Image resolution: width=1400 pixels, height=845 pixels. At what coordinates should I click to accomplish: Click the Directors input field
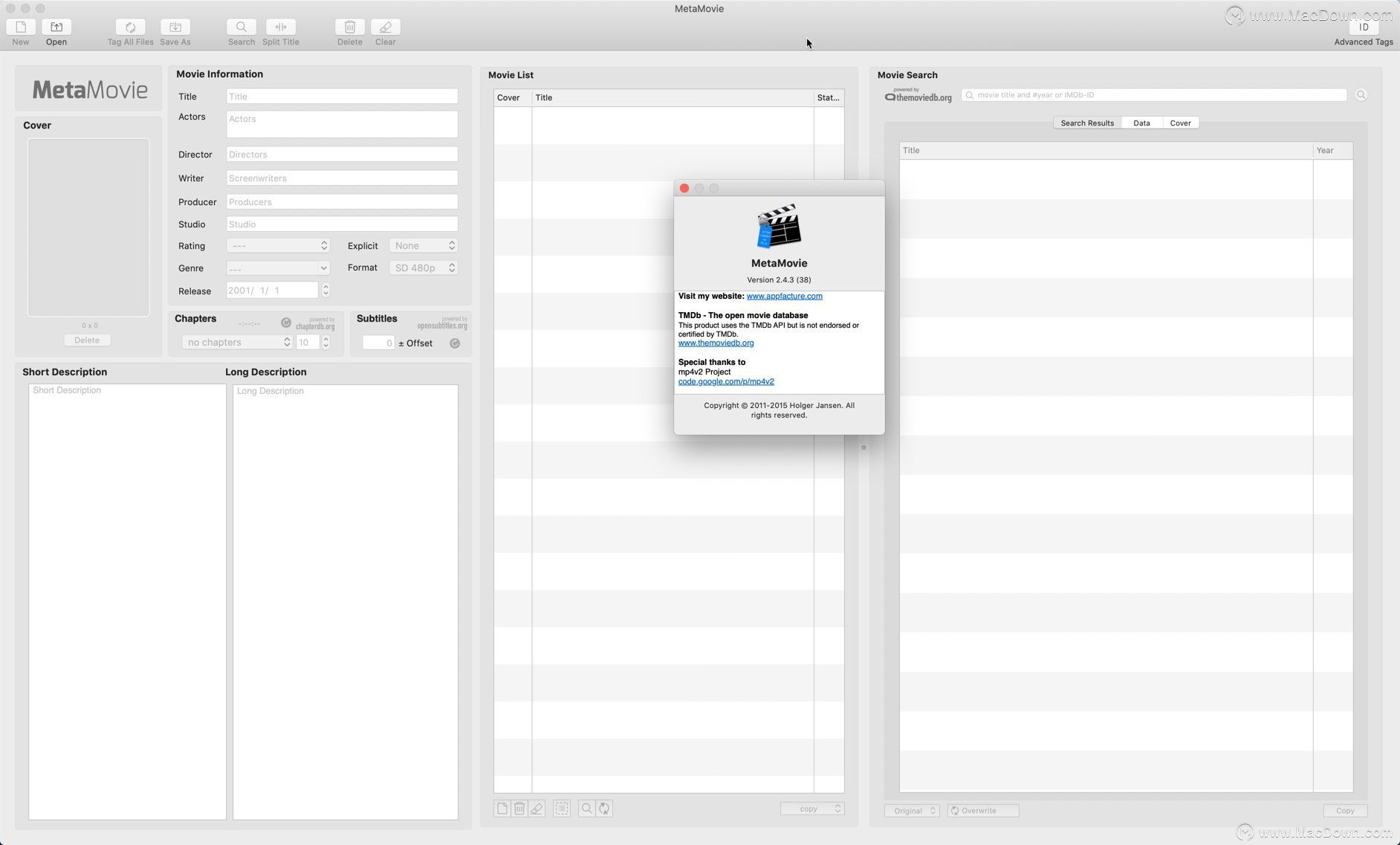click(342, 155)
